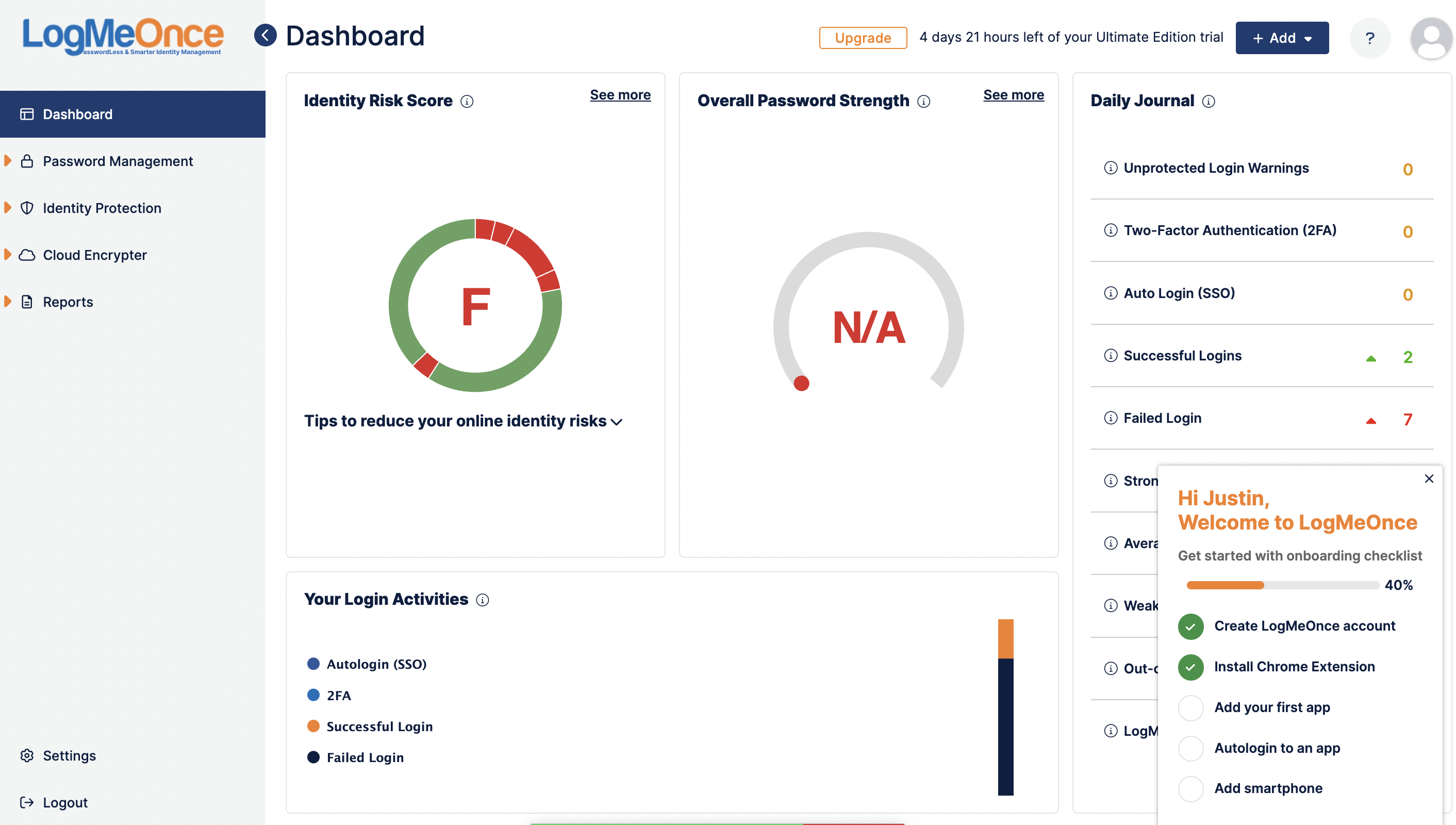1456x825 pixels.
Task: Click See more on Overall Password Strength
Action: [1013, 95]
